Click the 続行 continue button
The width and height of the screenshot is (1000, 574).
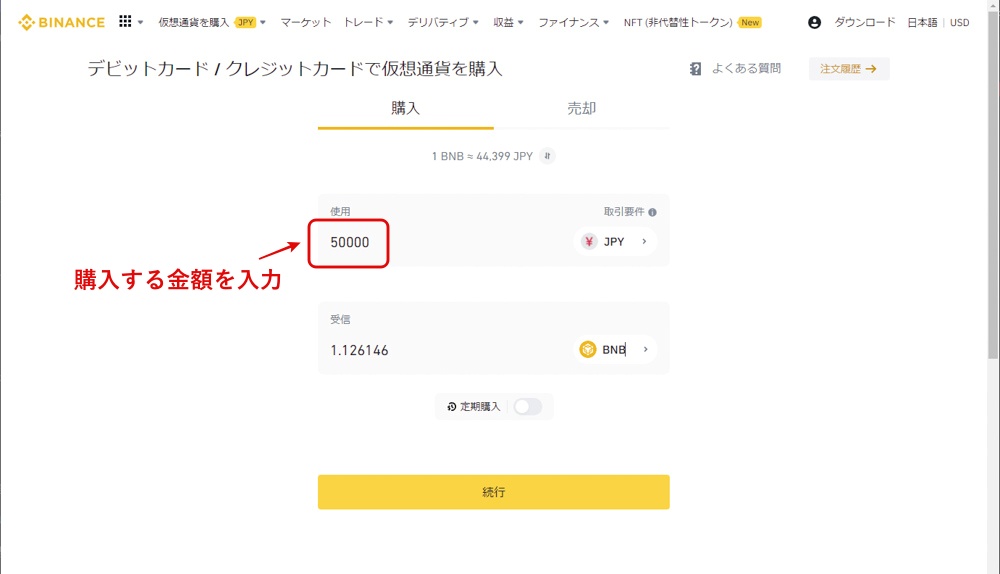(x=494, y=492)
